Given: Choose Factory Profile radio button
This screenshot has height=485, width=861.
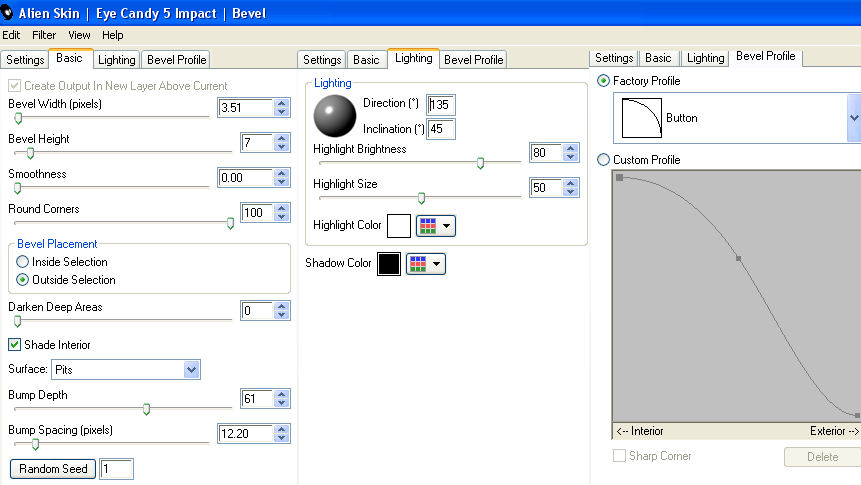Looking at the screenshot, I should tap(603, 81).
